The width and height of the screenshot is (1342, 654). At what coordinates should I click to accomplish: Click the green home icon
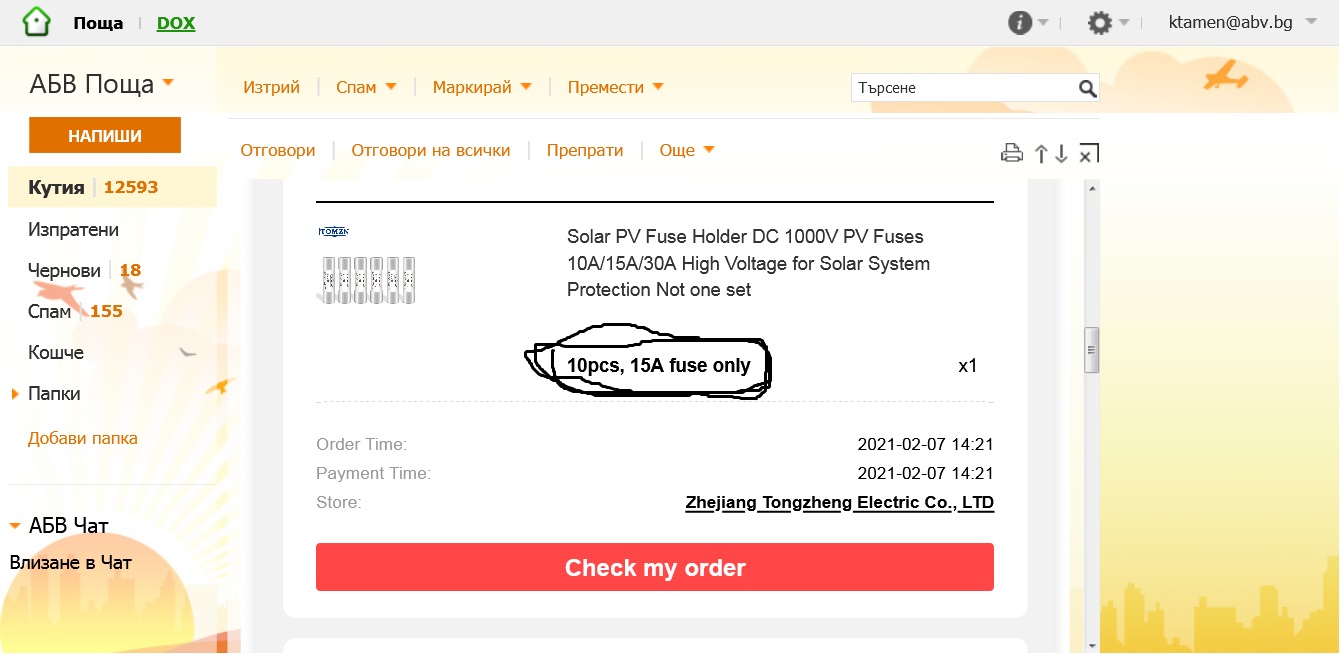coord(36,22)
